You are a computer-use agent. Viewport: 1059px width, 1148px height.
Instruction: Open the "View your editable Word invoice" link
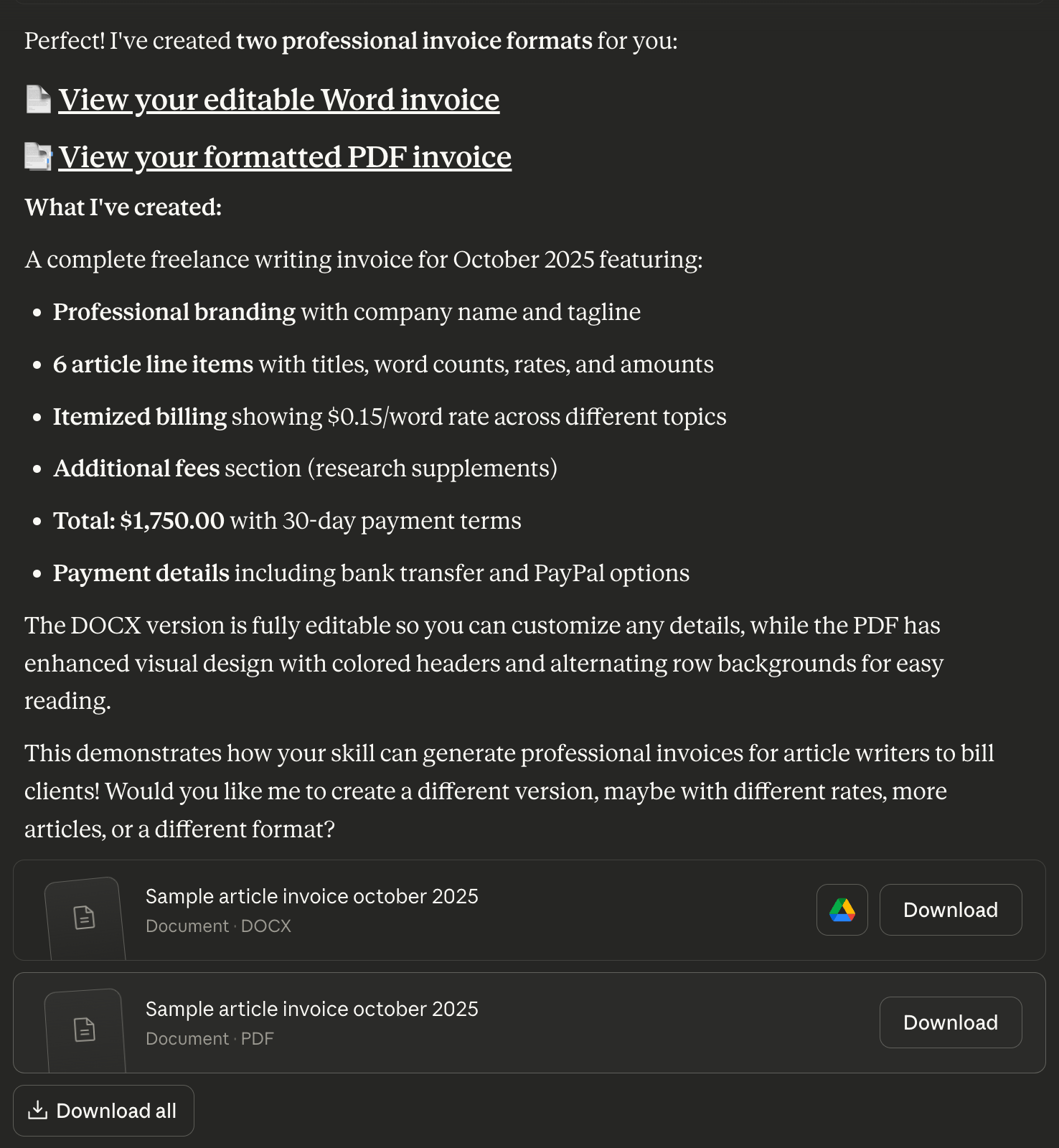[278, 100]
